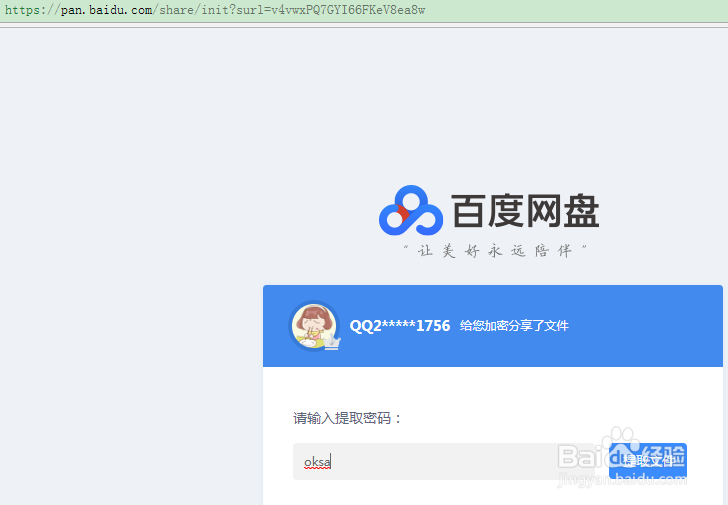Click the slogan 让美好永远陪伴
728x505 pixels.
coord(495,251)
